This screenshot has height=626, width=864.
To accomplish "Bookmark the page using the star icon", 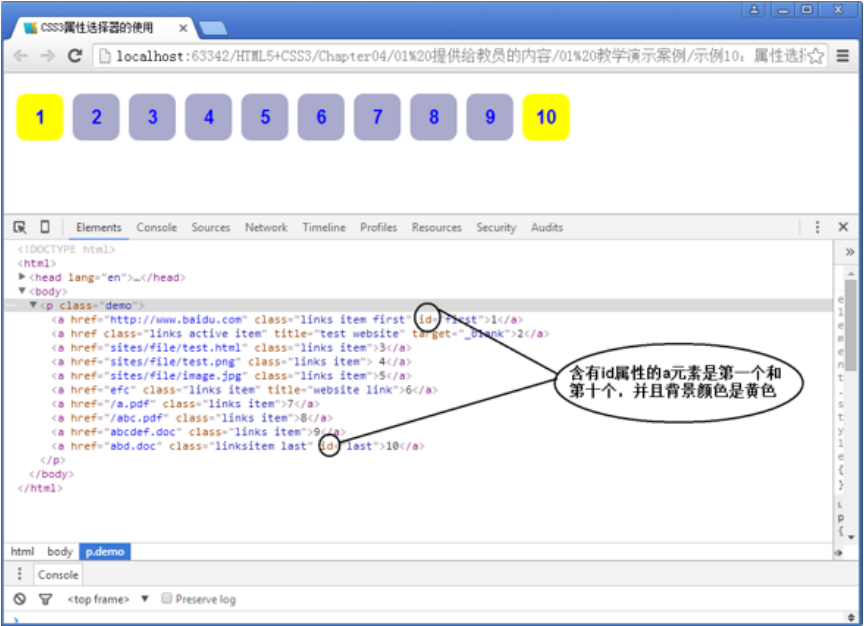I will coord(816,56).
